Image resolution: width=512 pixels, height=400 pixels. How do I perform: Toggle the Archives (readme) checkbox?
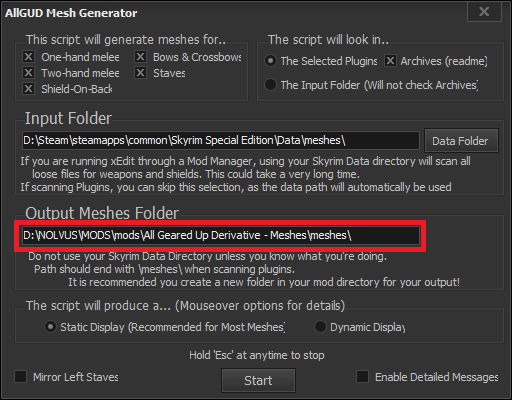390,61
